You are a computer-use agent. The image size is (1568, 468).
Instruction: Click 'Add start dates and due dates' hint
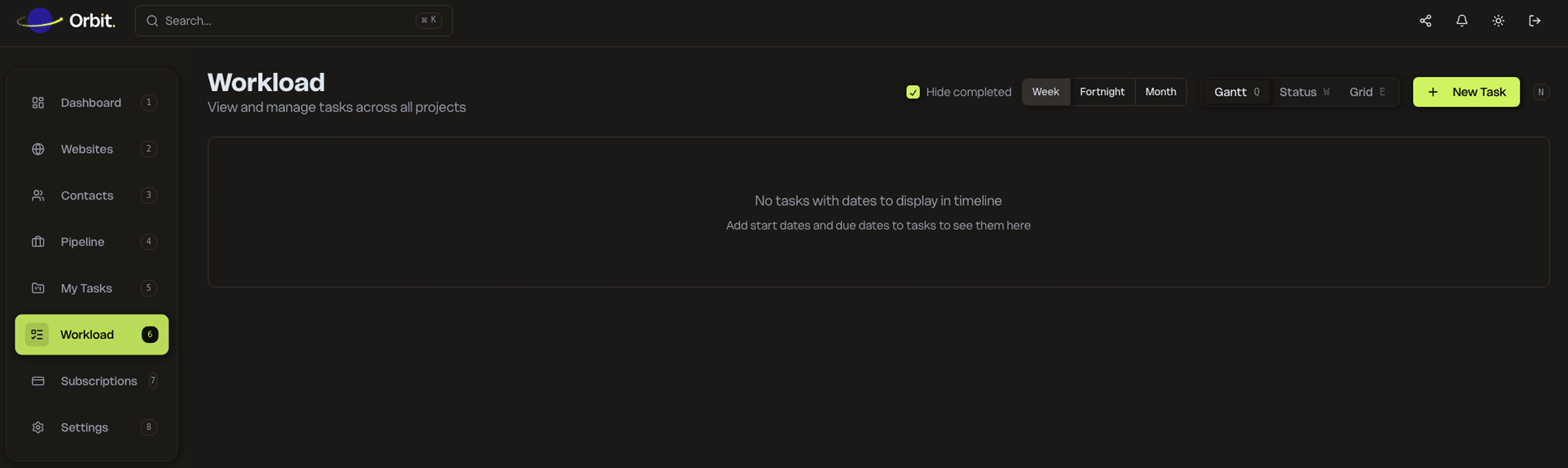point(878,225)
